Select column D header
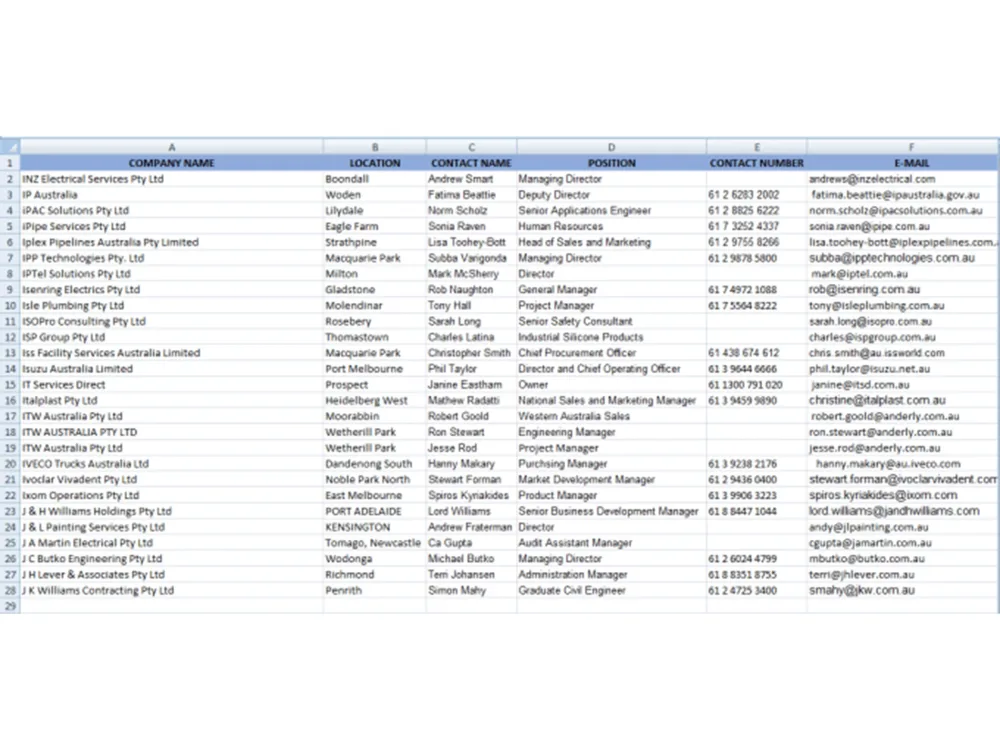1000x750 pixels. pyautogui.click(x=612, y=147)
